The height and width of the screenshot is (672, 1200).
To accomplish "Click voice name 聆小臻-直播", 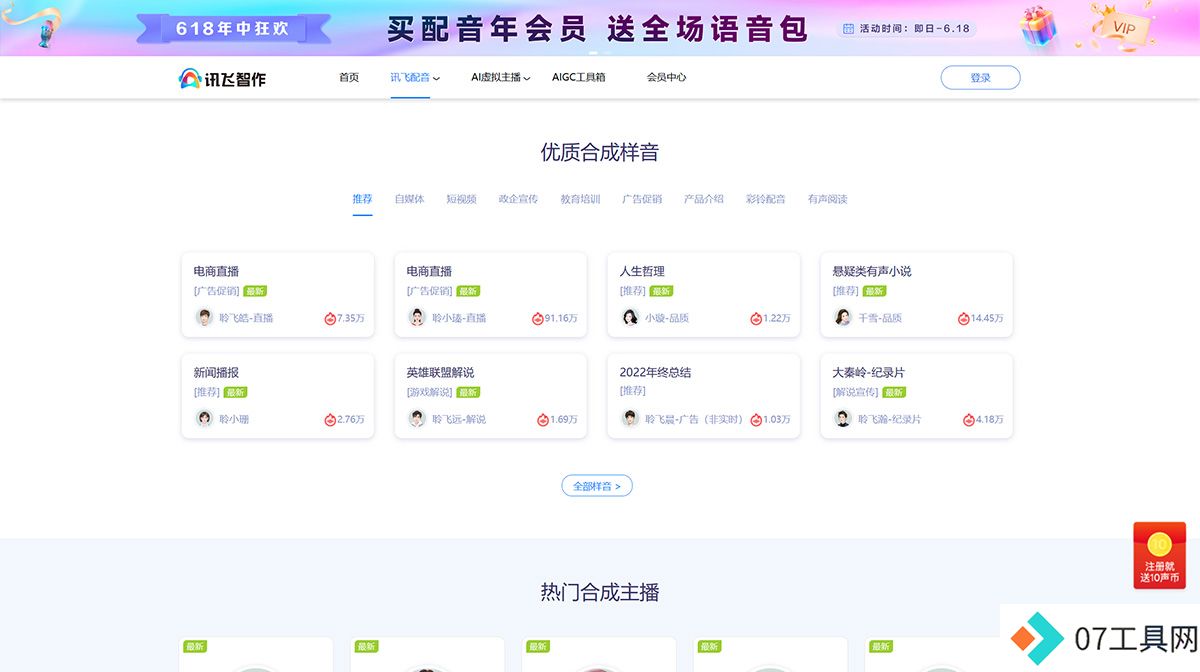I will pyautogui.click(x=459, y=318).
